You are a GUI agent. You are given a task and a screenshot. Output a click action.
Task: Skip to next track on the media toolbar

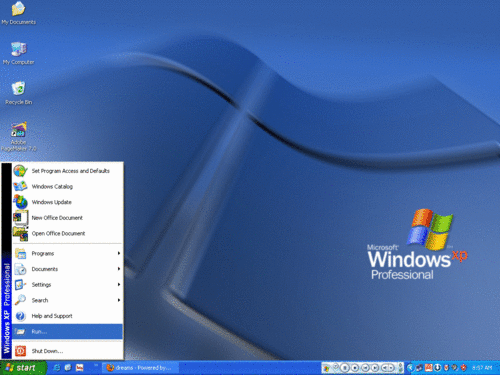pyautogui.click(x=375, y=368)
